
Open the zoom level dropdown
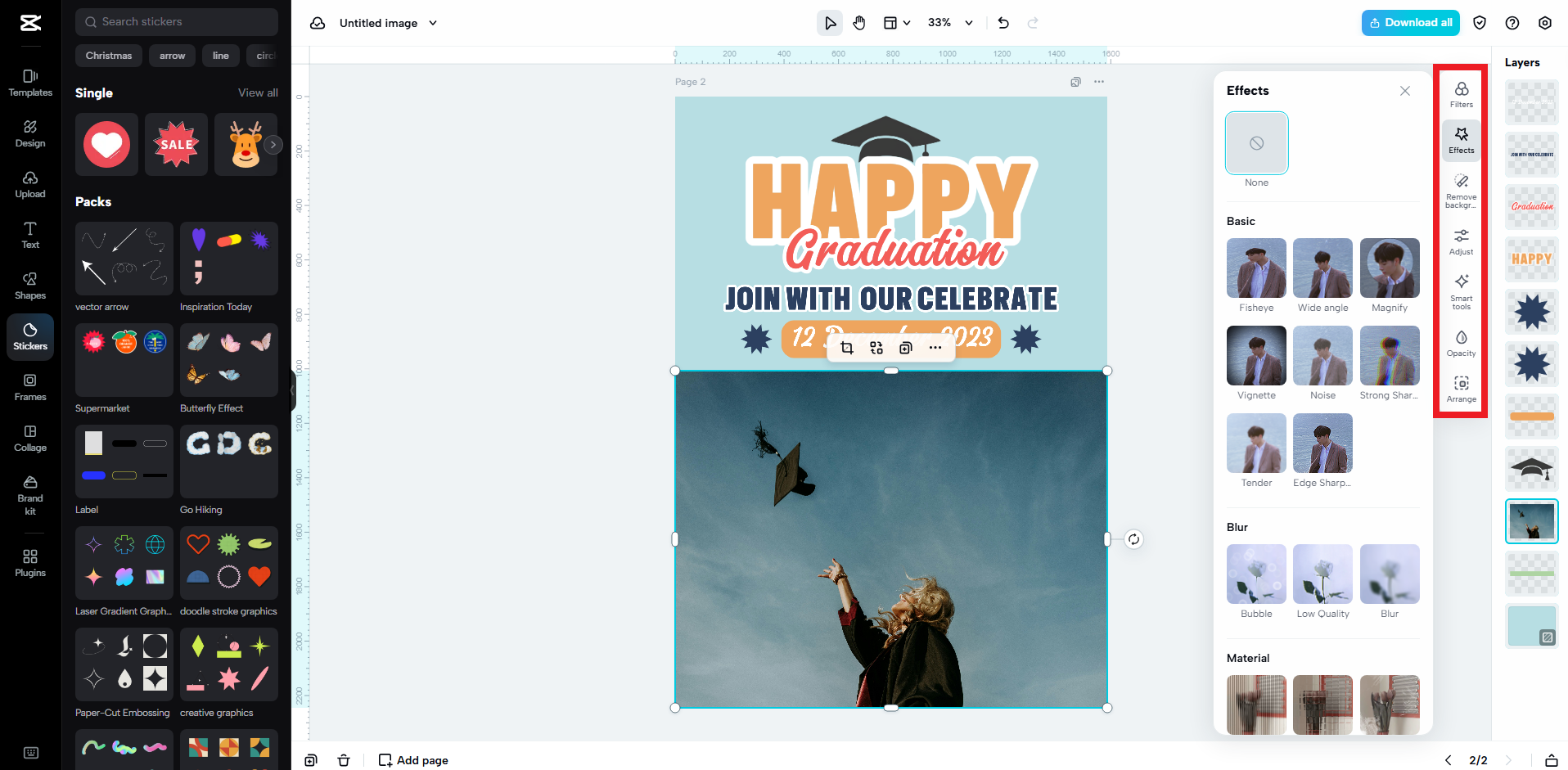[x=949, y=22]
